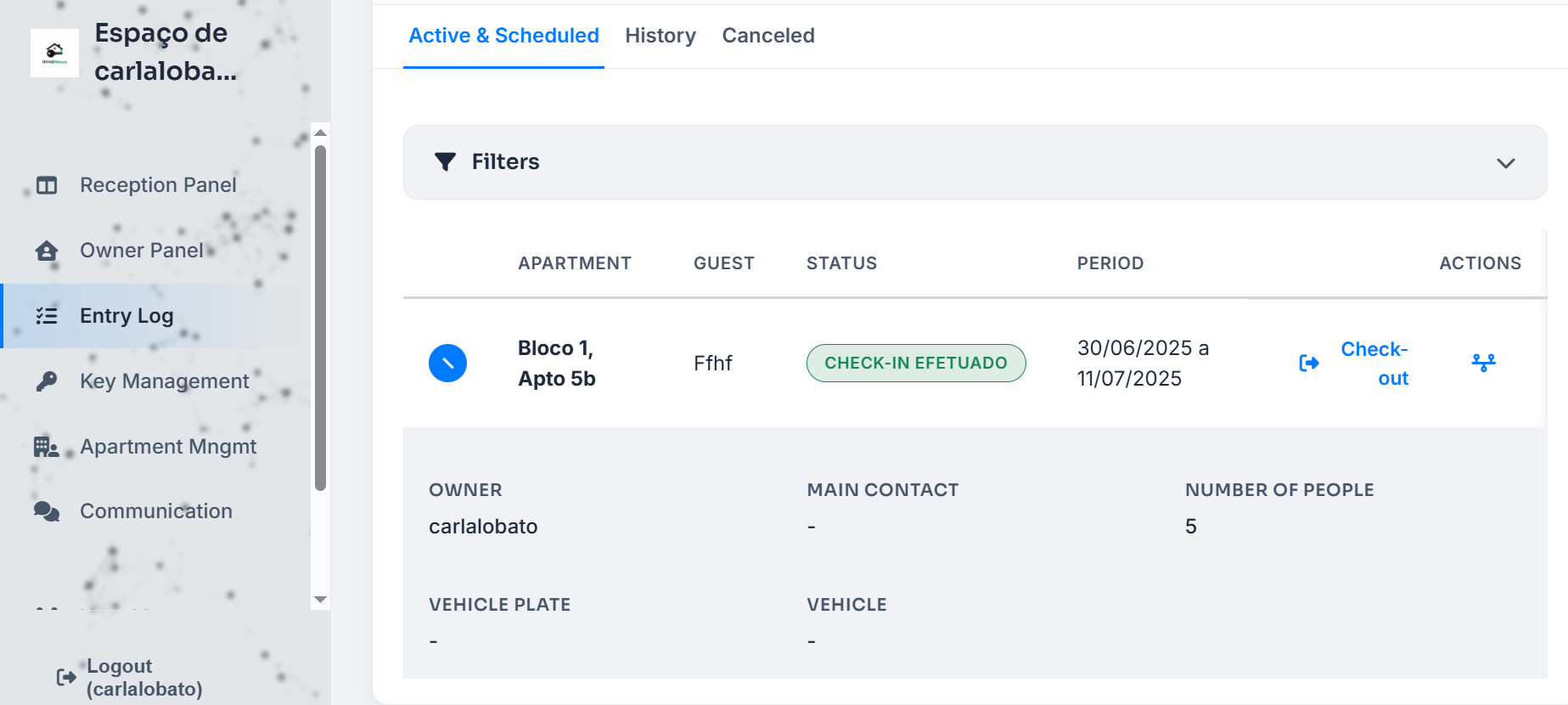The height and width of the screenshot is (705, 1568).
Task: Click the Apartment Mngmt building icon
Action: click(47, 447)
